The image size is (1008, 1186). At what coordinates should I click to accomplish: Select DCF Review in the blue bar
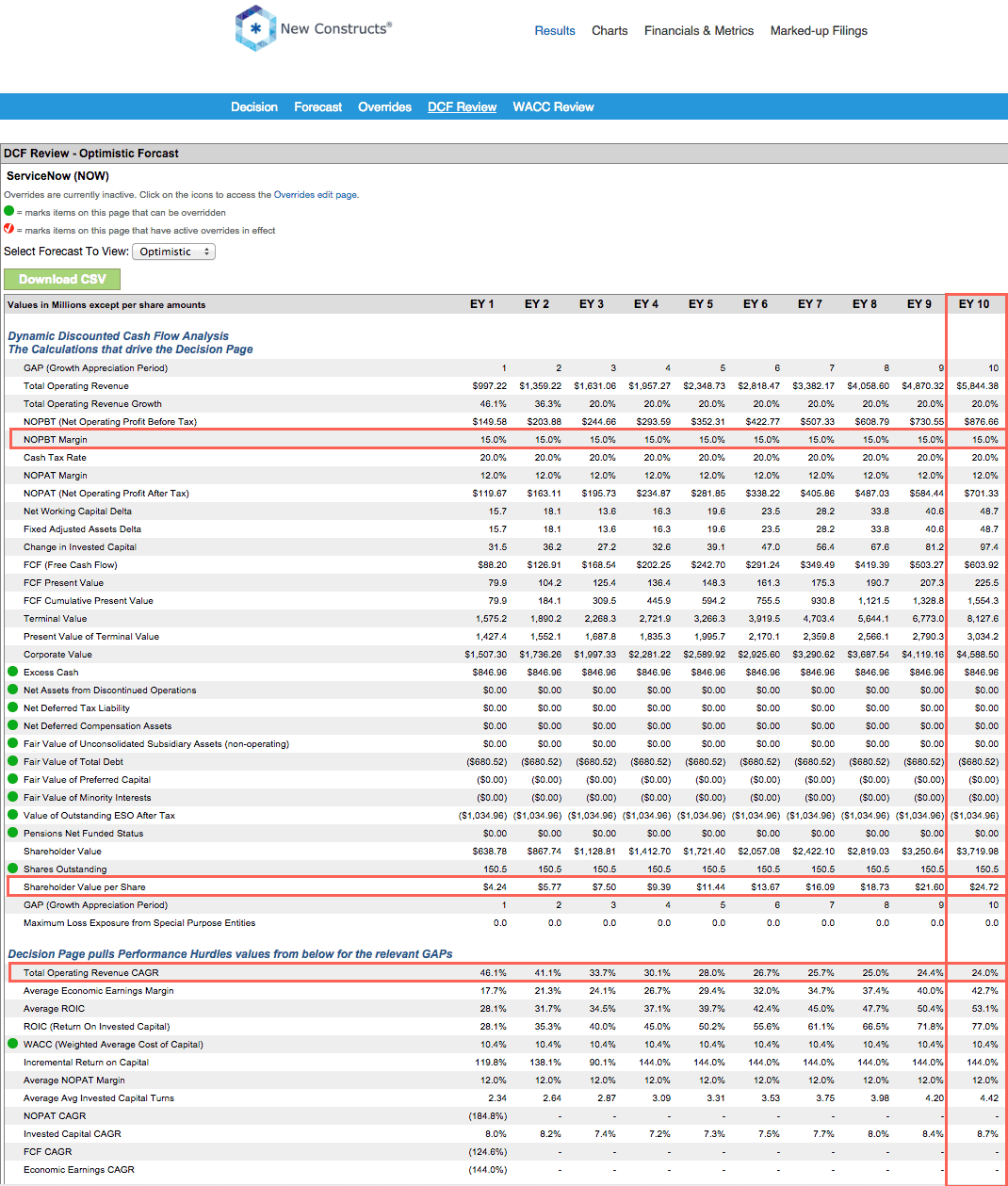pyautogui.click(x=463, y=106)
